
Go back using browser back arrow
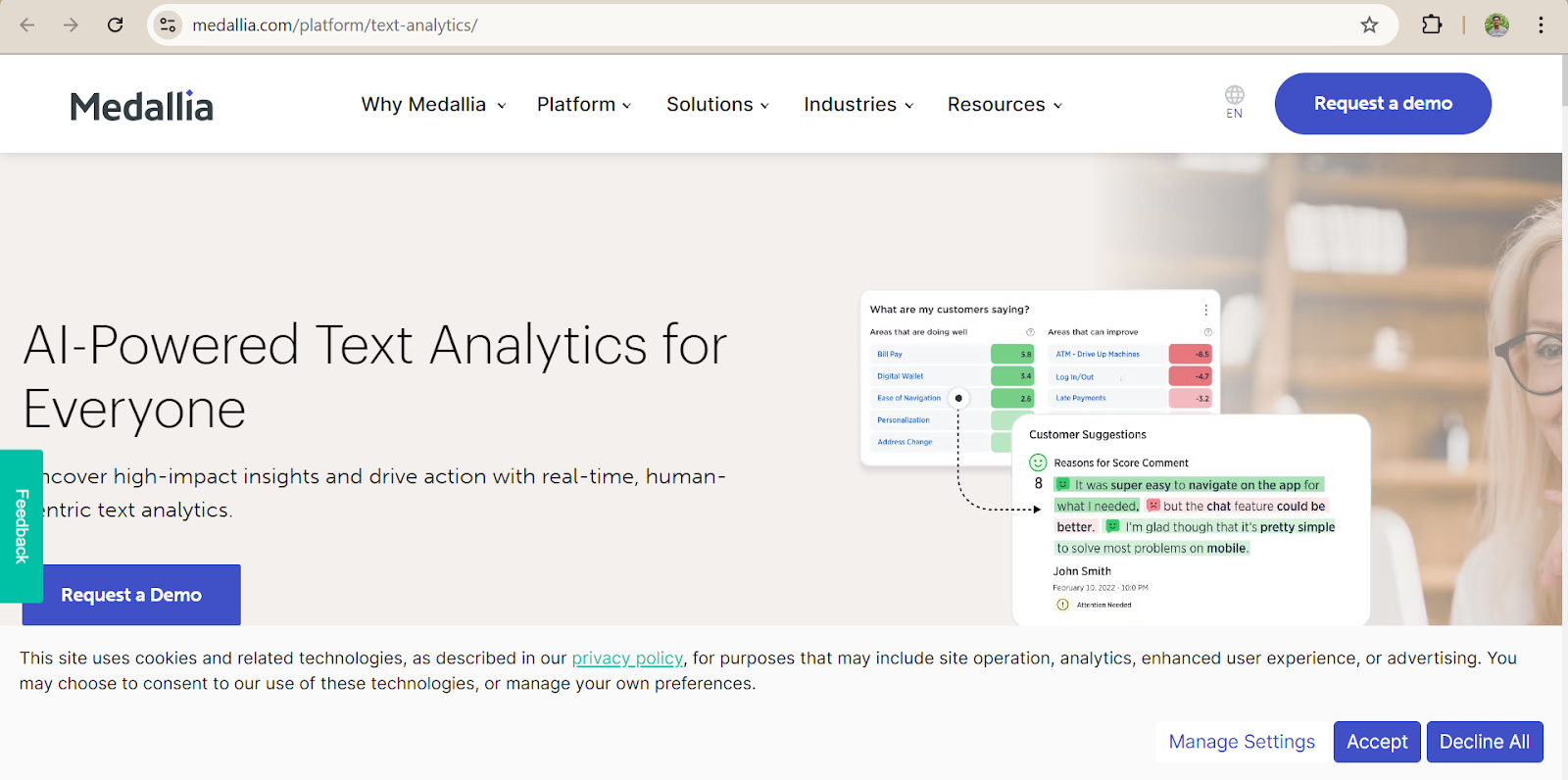(x=27, y=25)
